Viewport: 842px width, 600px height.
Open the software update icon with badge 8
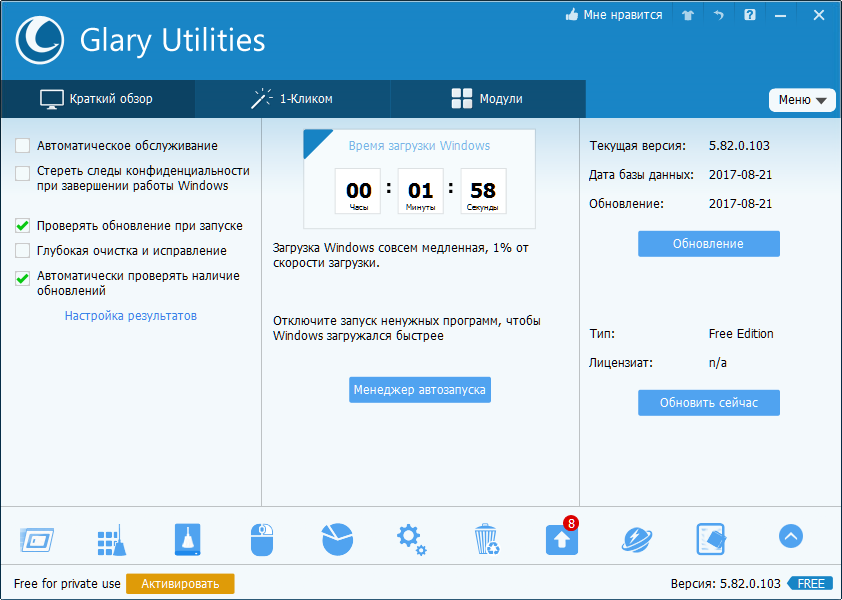click(561, 540)
